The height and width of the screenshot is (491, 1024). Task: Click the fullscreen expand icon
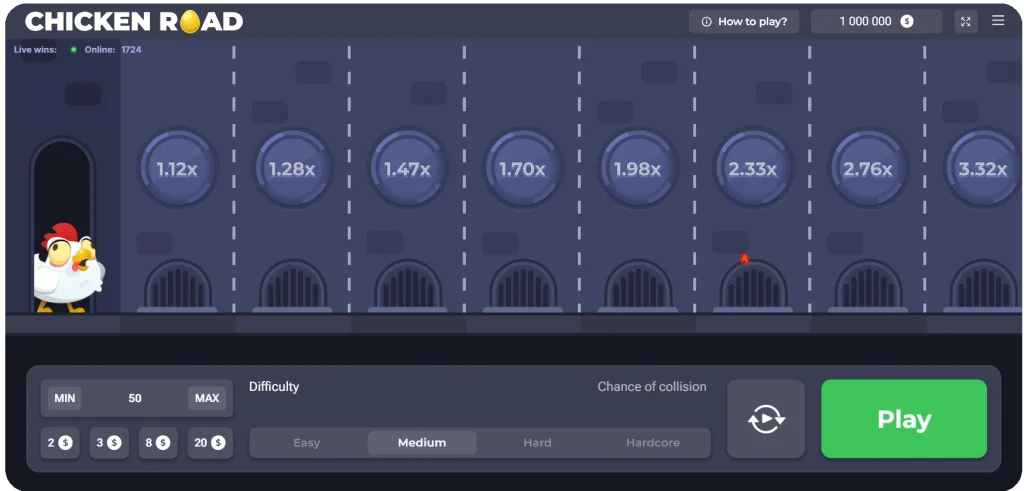click(965, 22)
